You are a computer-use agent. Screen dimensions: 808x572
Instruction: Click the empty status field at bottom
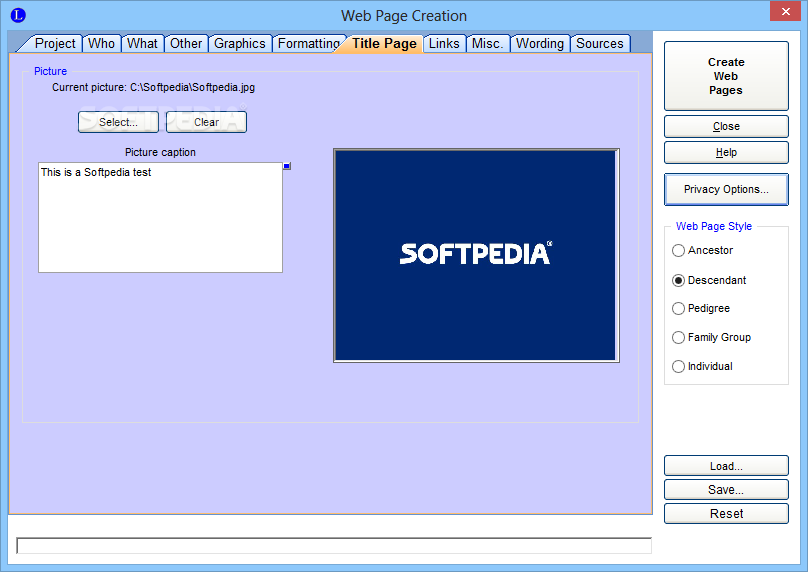[x=334, y=545]
